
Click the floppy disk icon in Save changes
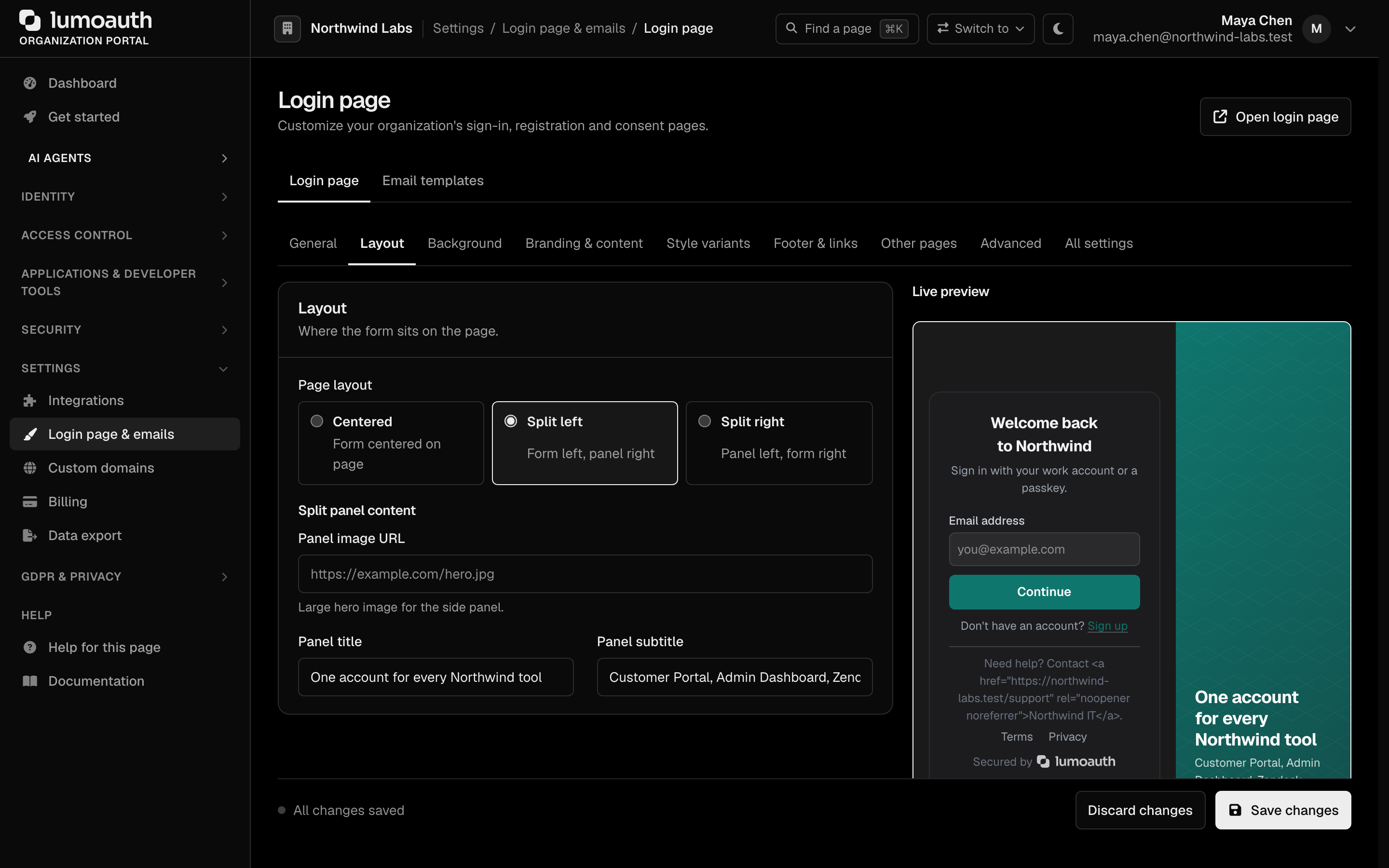(x=1235, y=810)
